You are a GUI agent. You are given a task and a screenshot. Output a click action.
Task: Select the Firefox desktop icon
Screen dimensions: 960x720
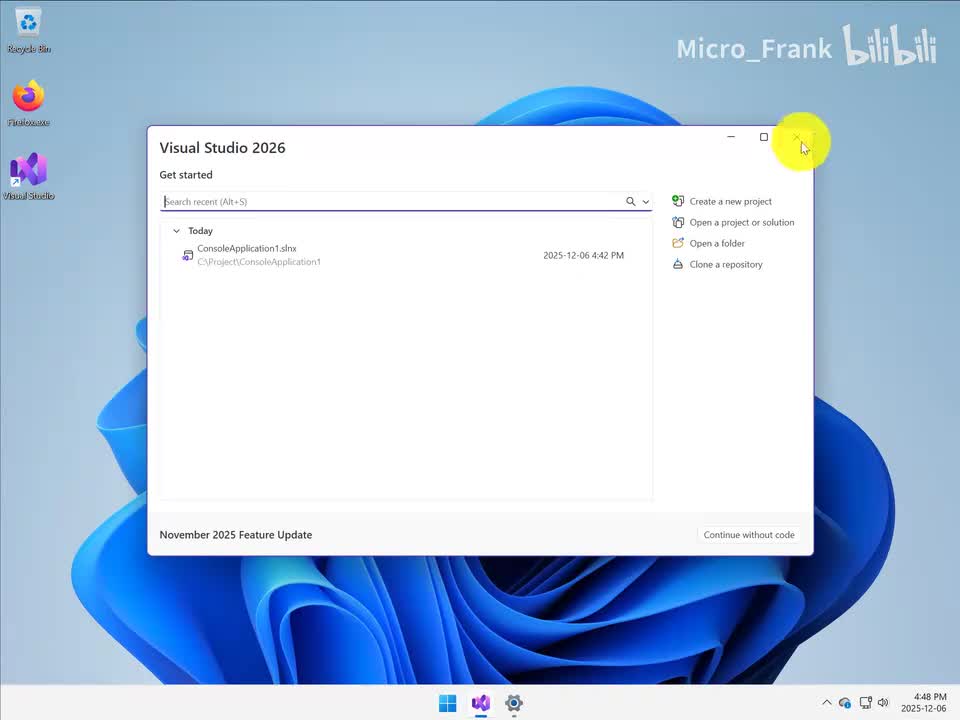[29, 103]
